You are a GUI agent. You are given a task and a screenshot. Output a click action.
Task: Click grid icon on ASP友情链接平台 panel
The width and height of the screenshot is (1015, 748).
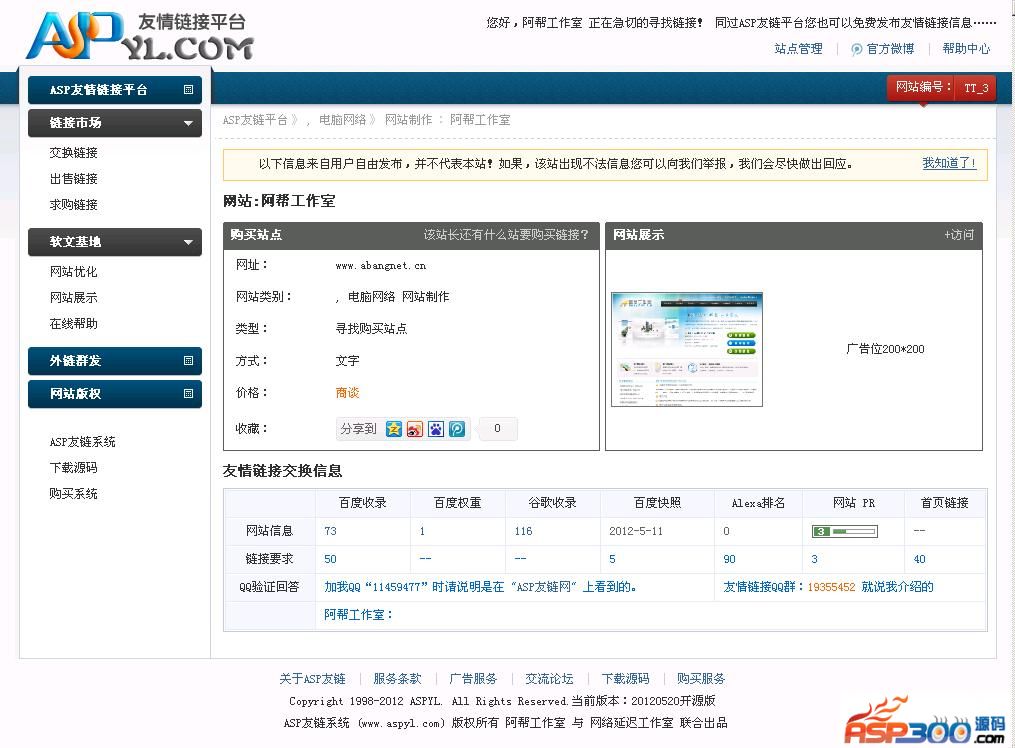click(x=188, y=90)
